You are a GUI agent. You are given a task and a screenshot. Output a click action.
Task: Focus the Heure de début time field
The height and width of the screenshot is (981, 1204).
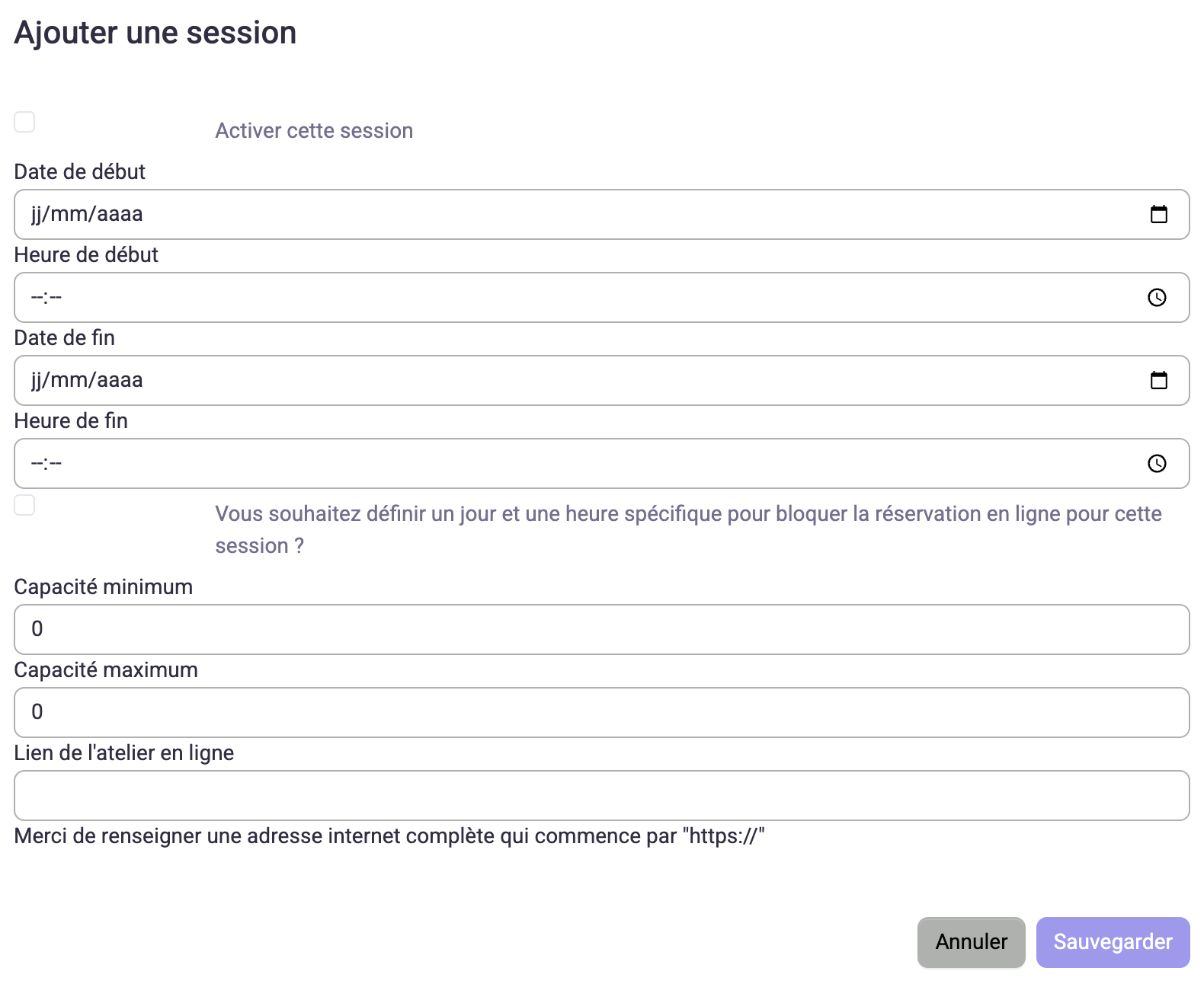coord(602,297)
